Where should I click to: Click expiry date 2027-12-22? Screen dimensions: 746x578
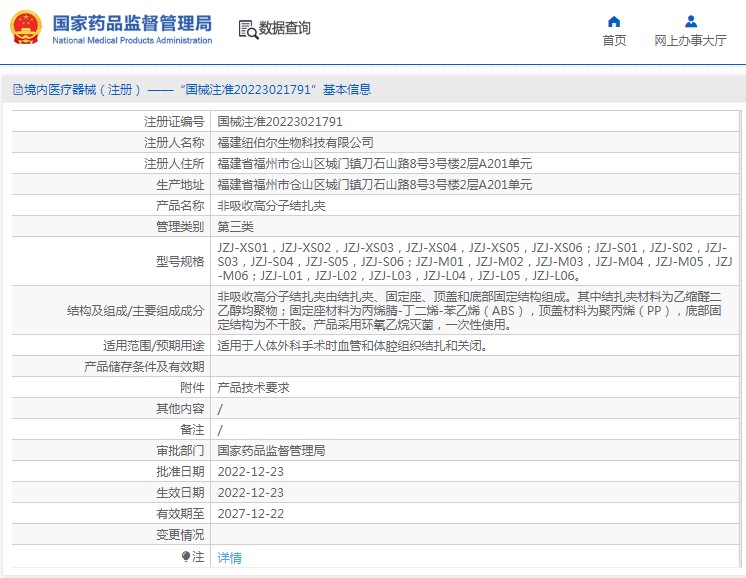click(250, 514)
